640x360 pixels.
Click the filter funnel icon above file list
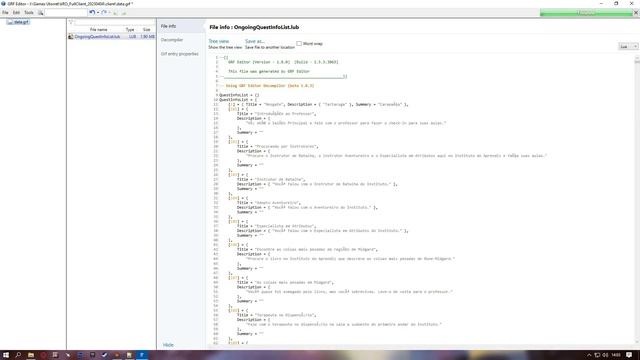(71, 22)
